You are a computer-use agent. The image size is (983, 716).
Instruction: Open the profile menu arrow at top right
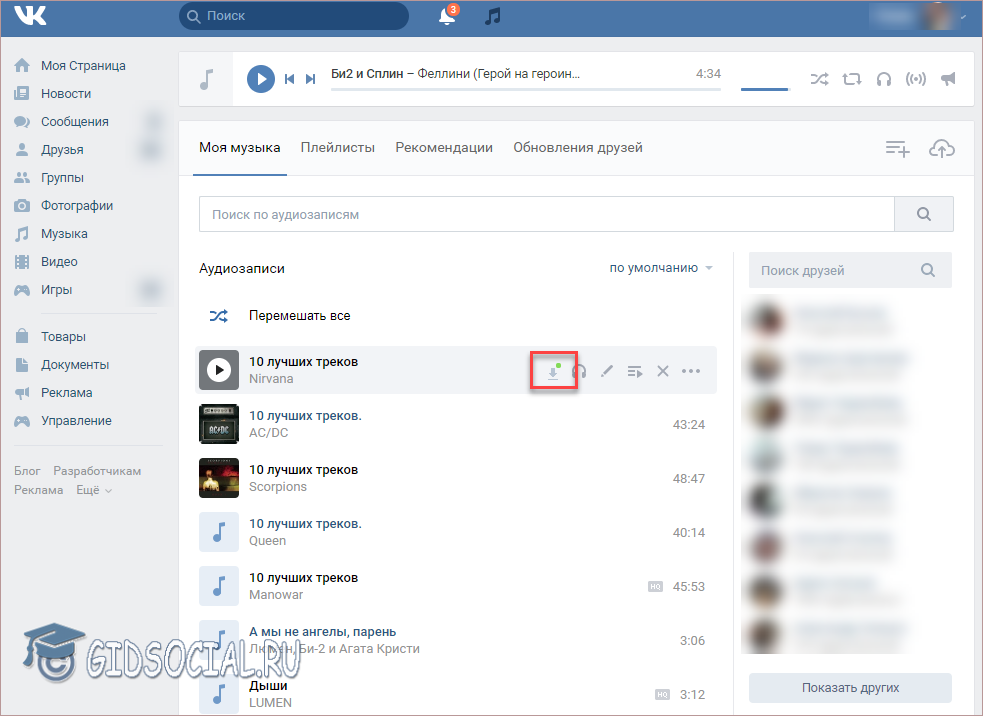964,17
